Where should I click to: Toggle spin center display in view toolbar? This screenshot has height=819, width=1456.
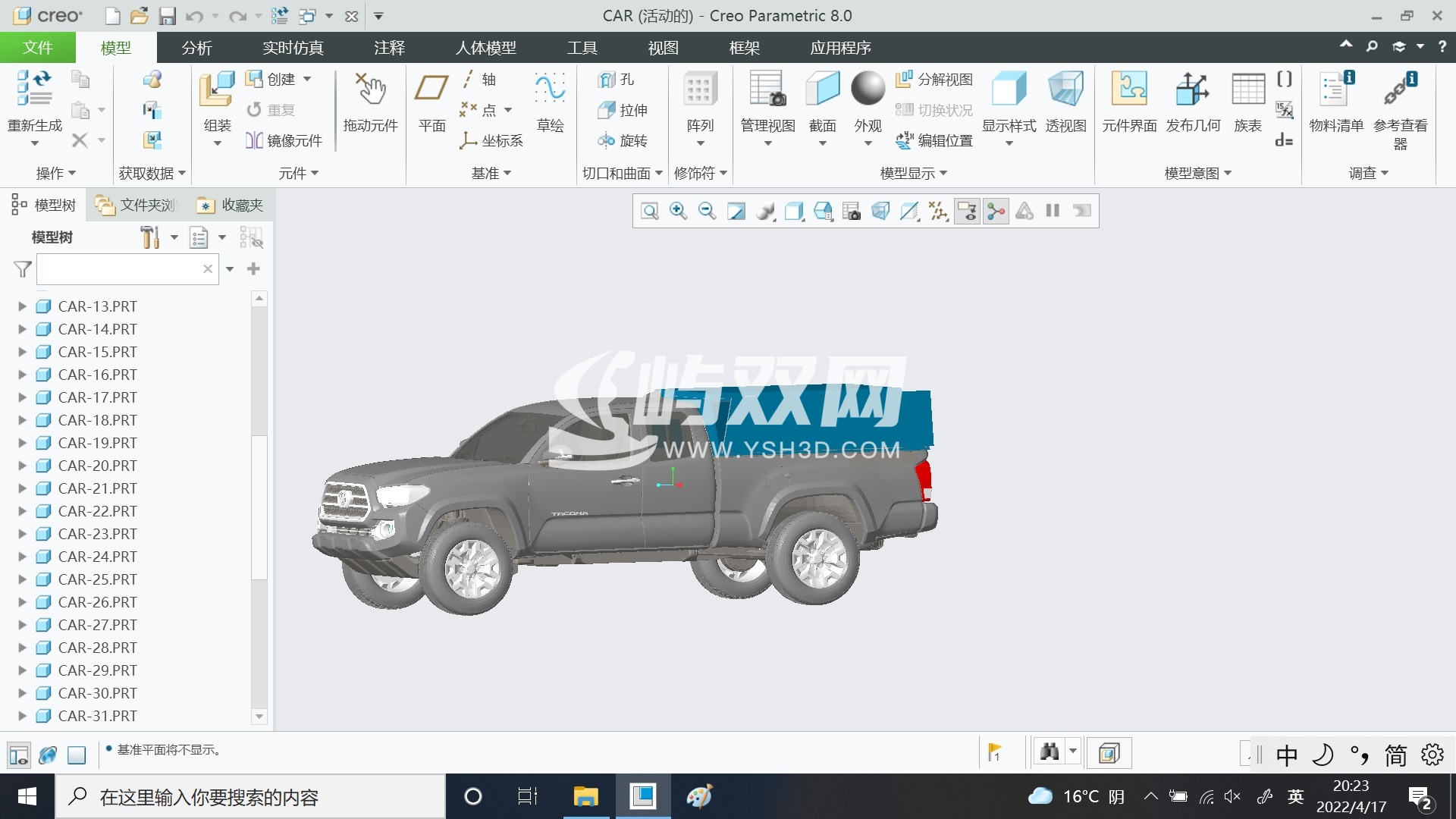pyautogui.click(x=996, y=211)
